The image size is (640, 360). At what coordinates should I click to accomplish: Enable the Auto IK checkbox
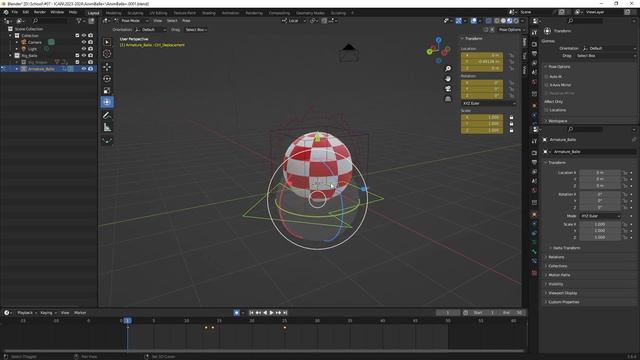[547, 76]
